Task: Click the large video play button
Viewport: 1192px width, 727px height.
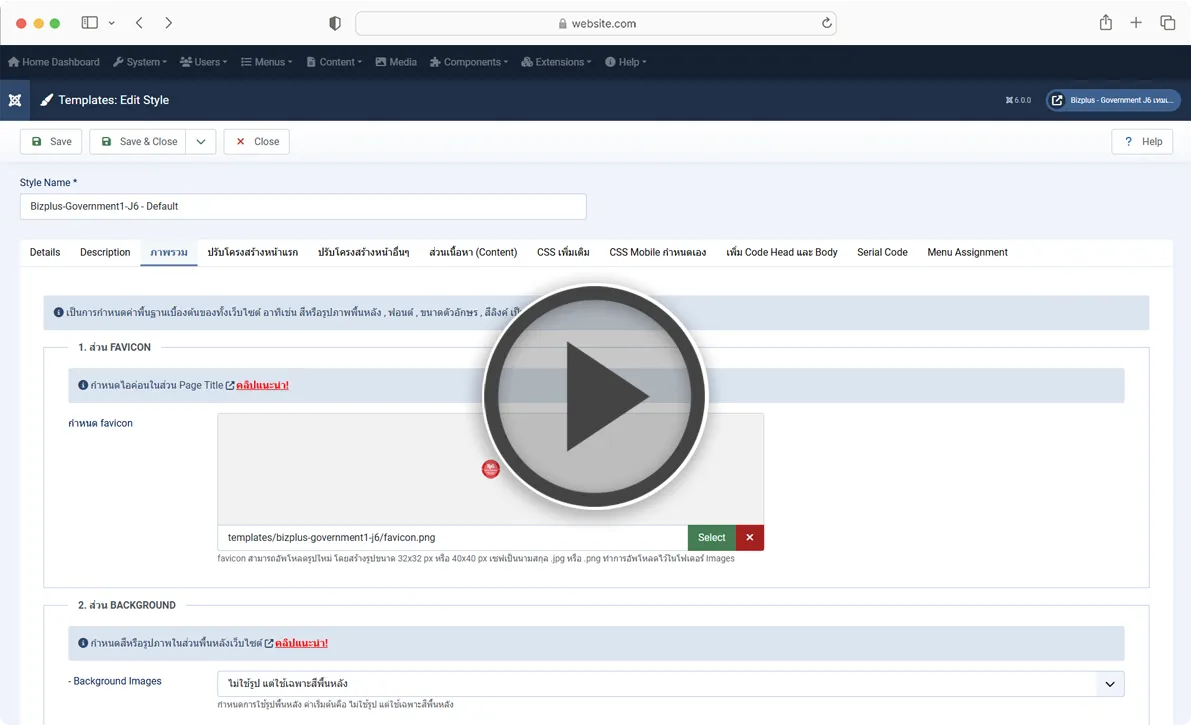Action: [x=595, y=397]
